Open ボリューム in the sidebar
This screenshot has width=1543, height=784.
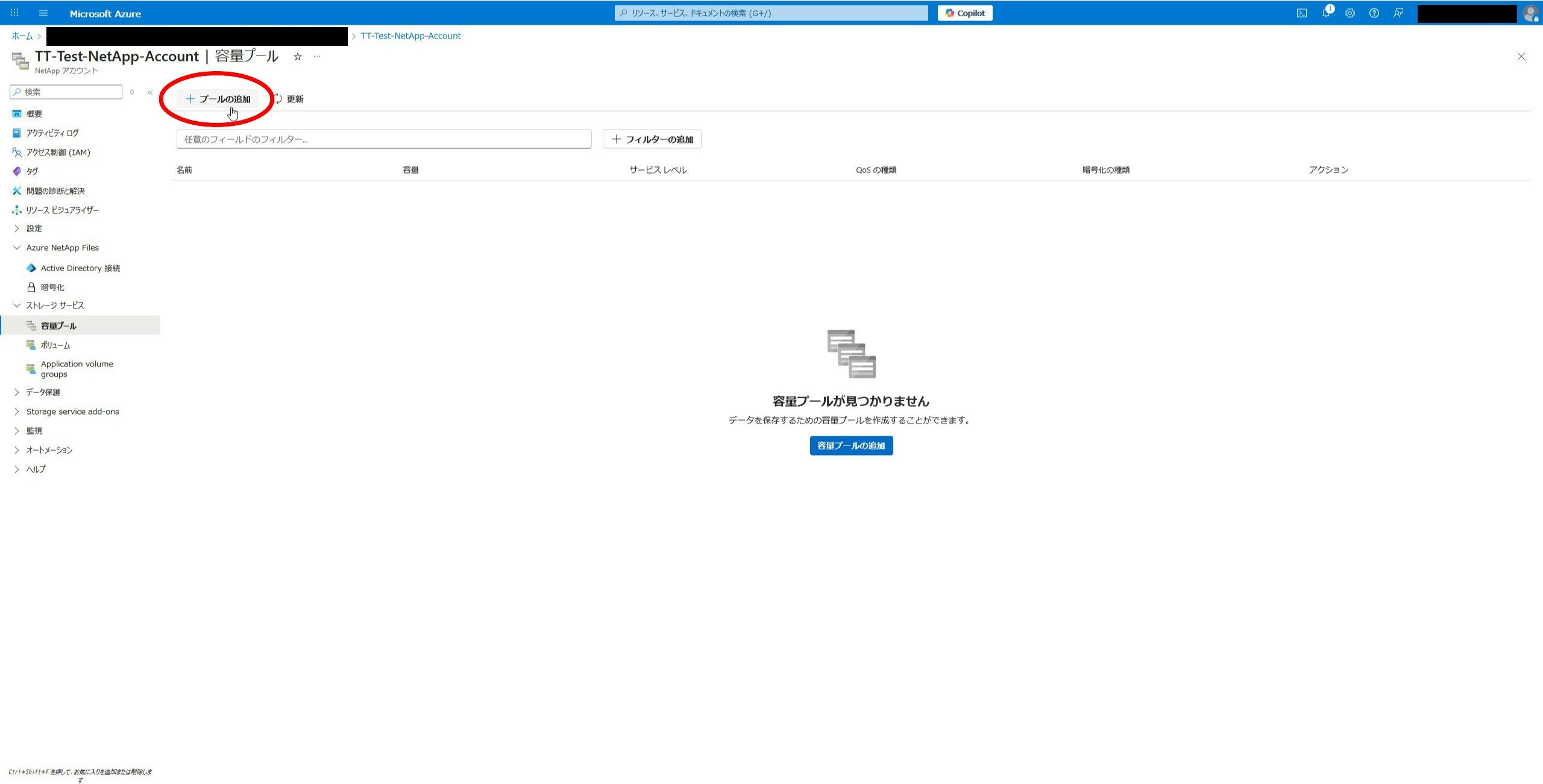[x=55, y=345]
